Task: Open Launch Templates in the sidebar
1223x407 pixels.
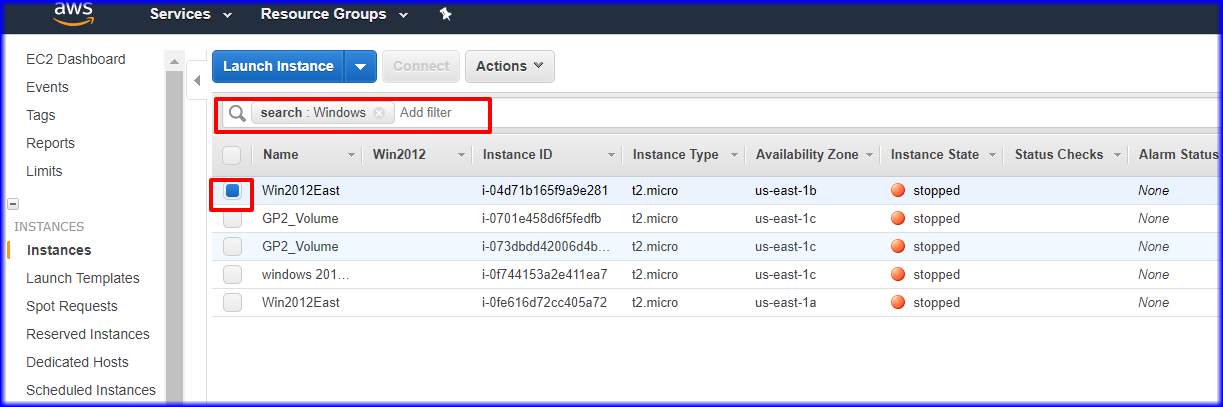Action: pyautogui.click(x=83, y=278)
